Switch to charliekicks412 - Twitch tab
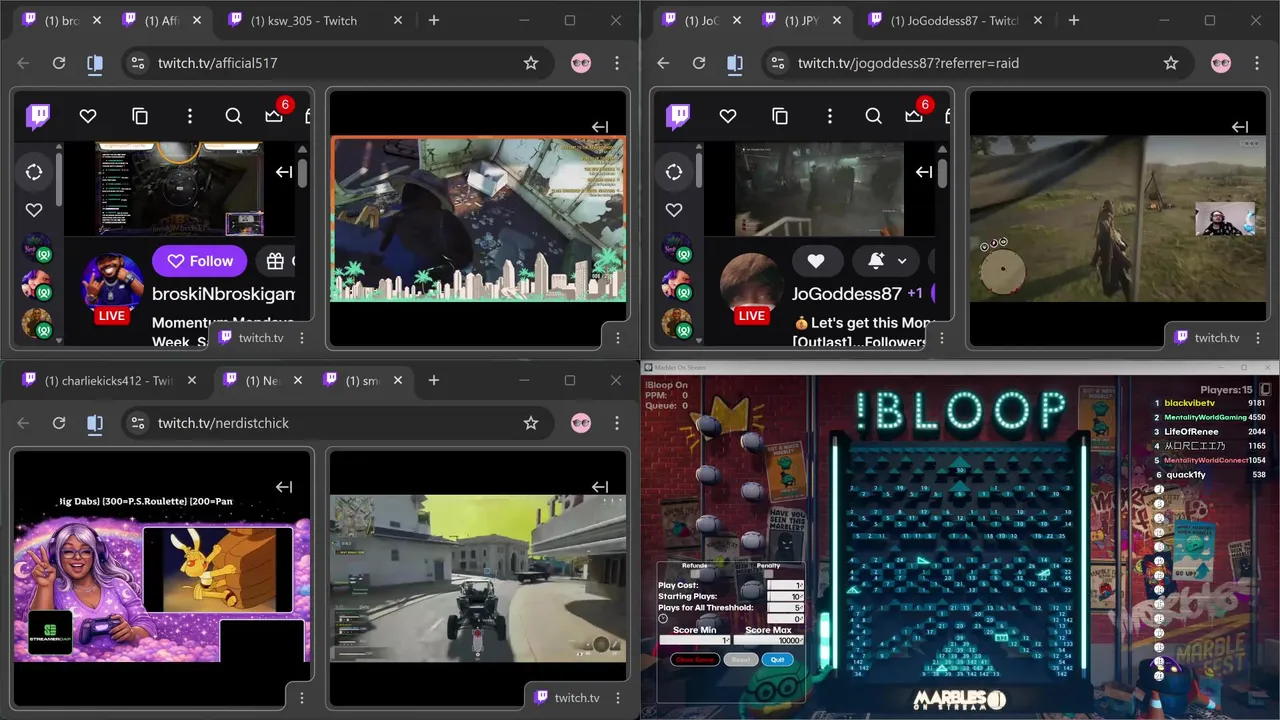1280x720 pixels. [x=110, y=380]
